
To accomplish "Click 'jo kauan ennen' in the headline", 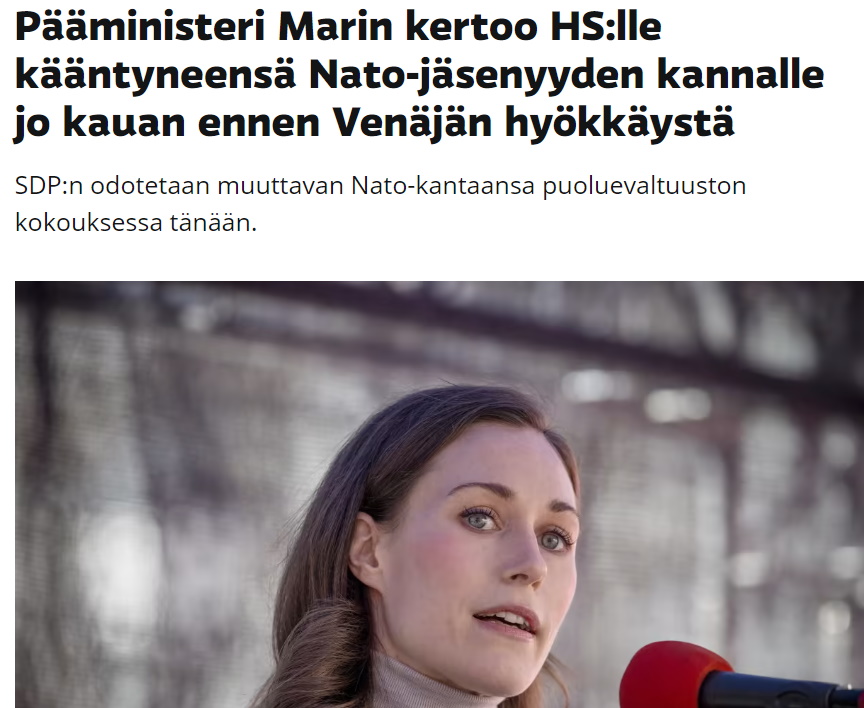I will click(x=166, y=122).
